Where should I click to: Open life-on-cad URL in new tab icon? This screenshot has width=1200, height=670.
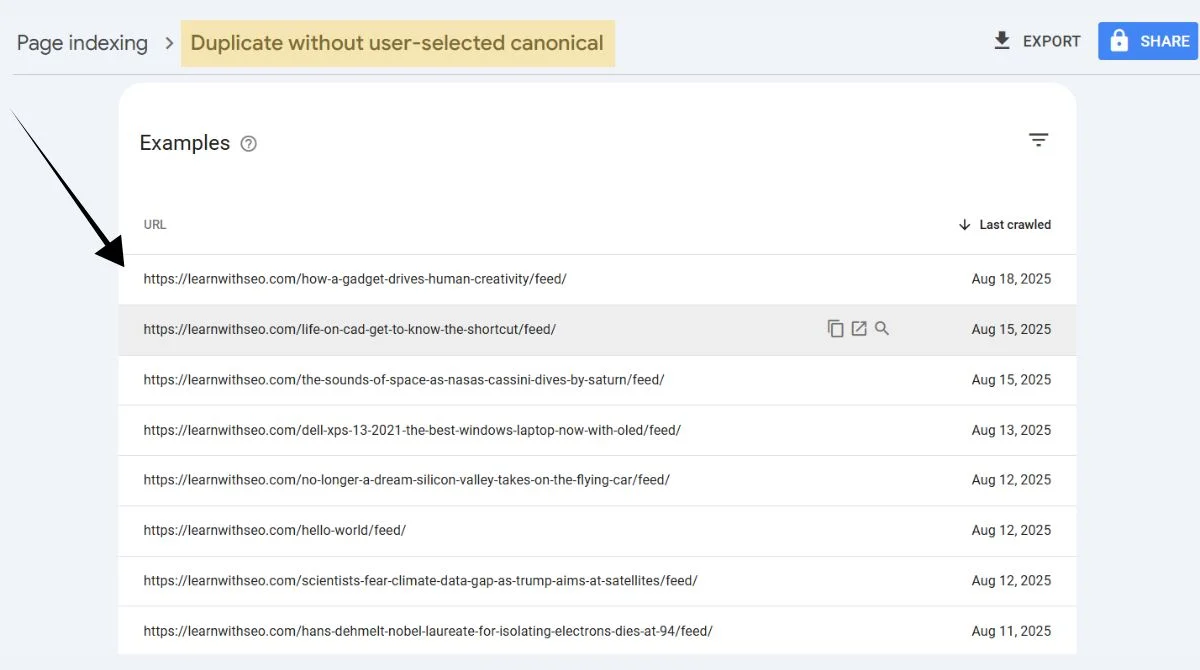(x=859, y=328)
